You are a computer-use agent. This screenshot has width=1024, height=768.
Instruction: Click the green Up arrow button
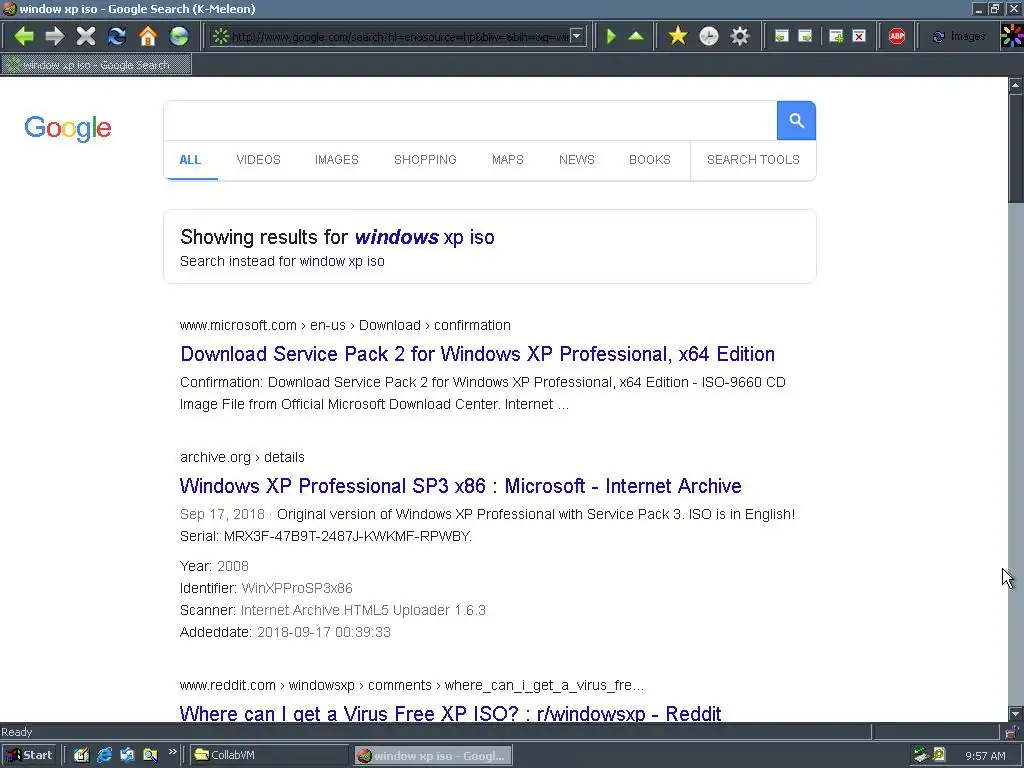tap(636, 36)
